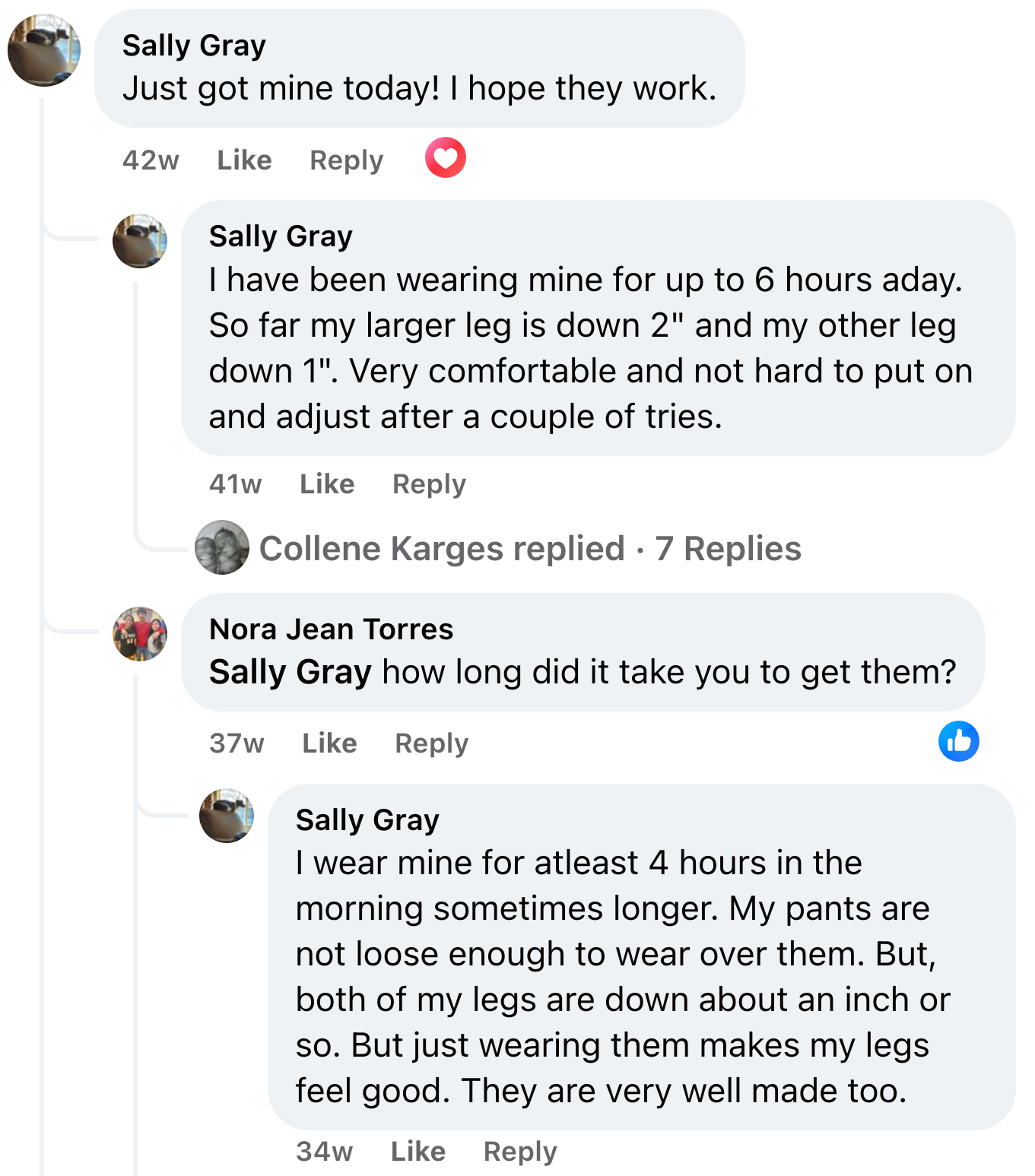Open Nora Jean Torres's profile name link

click(331, 629)
